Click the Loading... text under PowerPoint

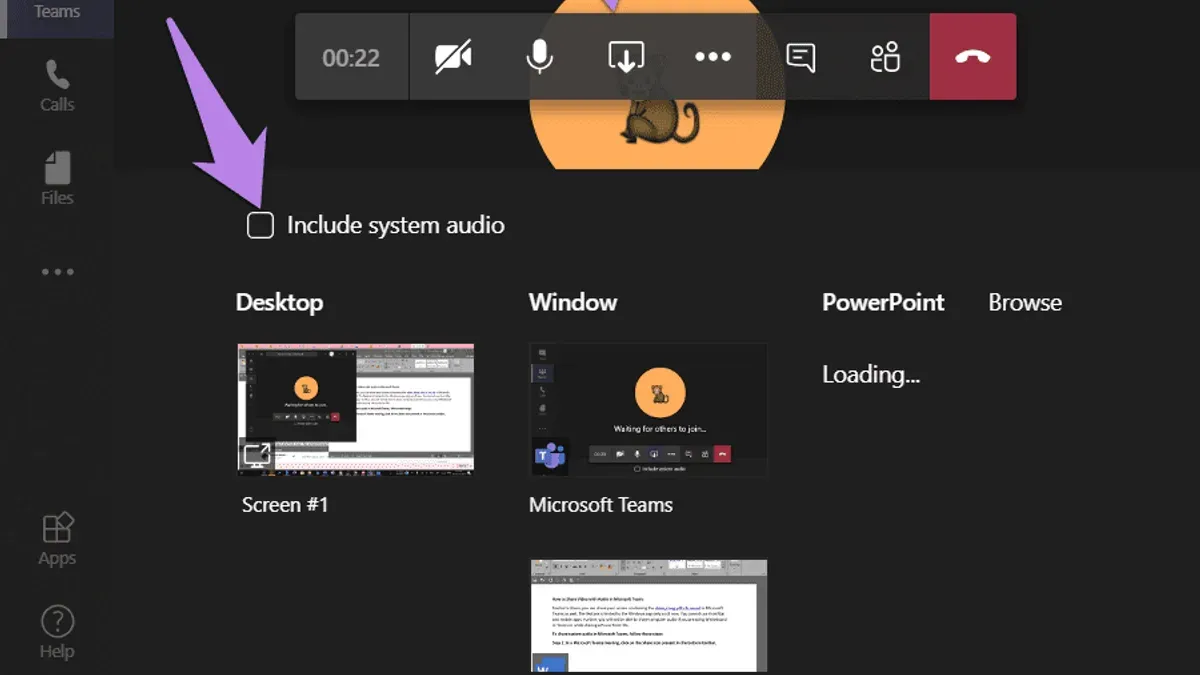(871, 375)
